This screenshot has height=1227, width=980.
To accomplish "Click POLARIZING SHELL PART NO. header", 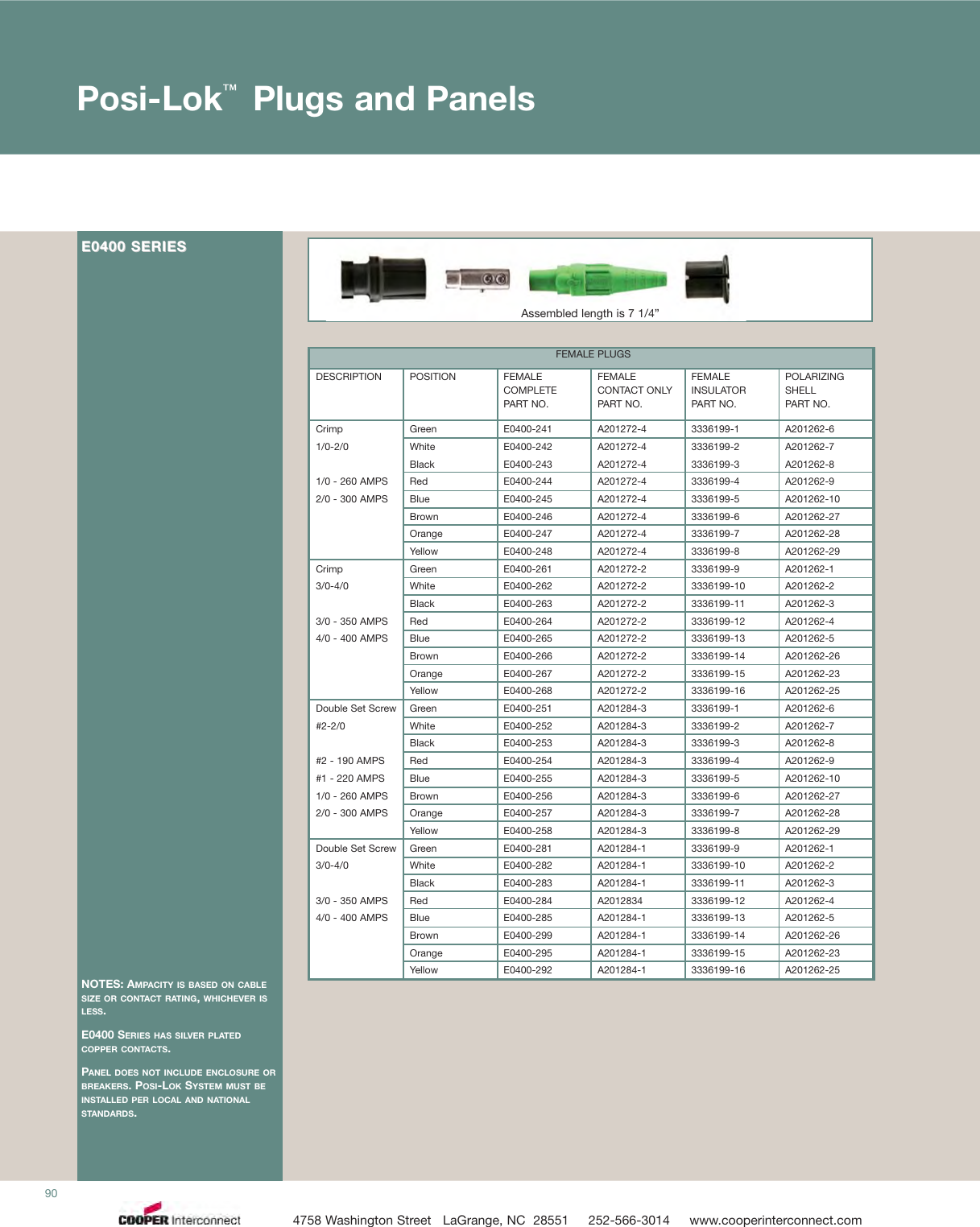I will 815,390.
